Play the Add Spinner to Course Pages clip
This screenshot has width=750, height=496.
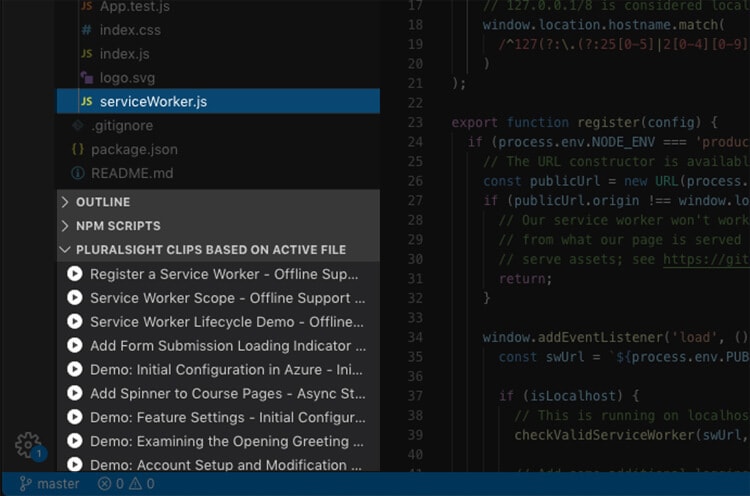pos(75,393)
